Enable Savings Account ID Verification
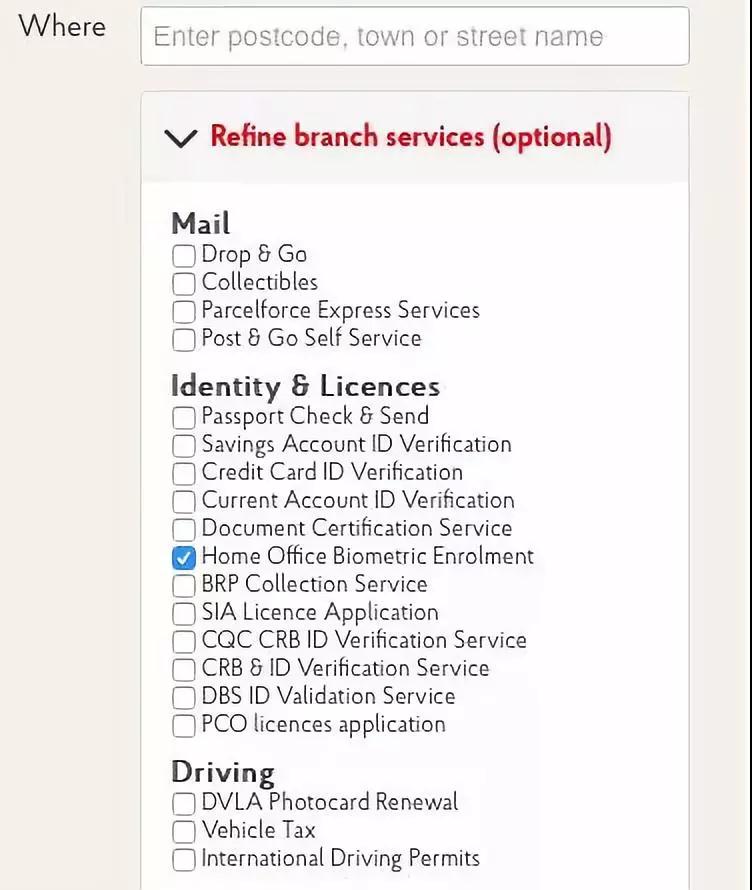This screenshot has width=752, height=890. click(184, 446)
